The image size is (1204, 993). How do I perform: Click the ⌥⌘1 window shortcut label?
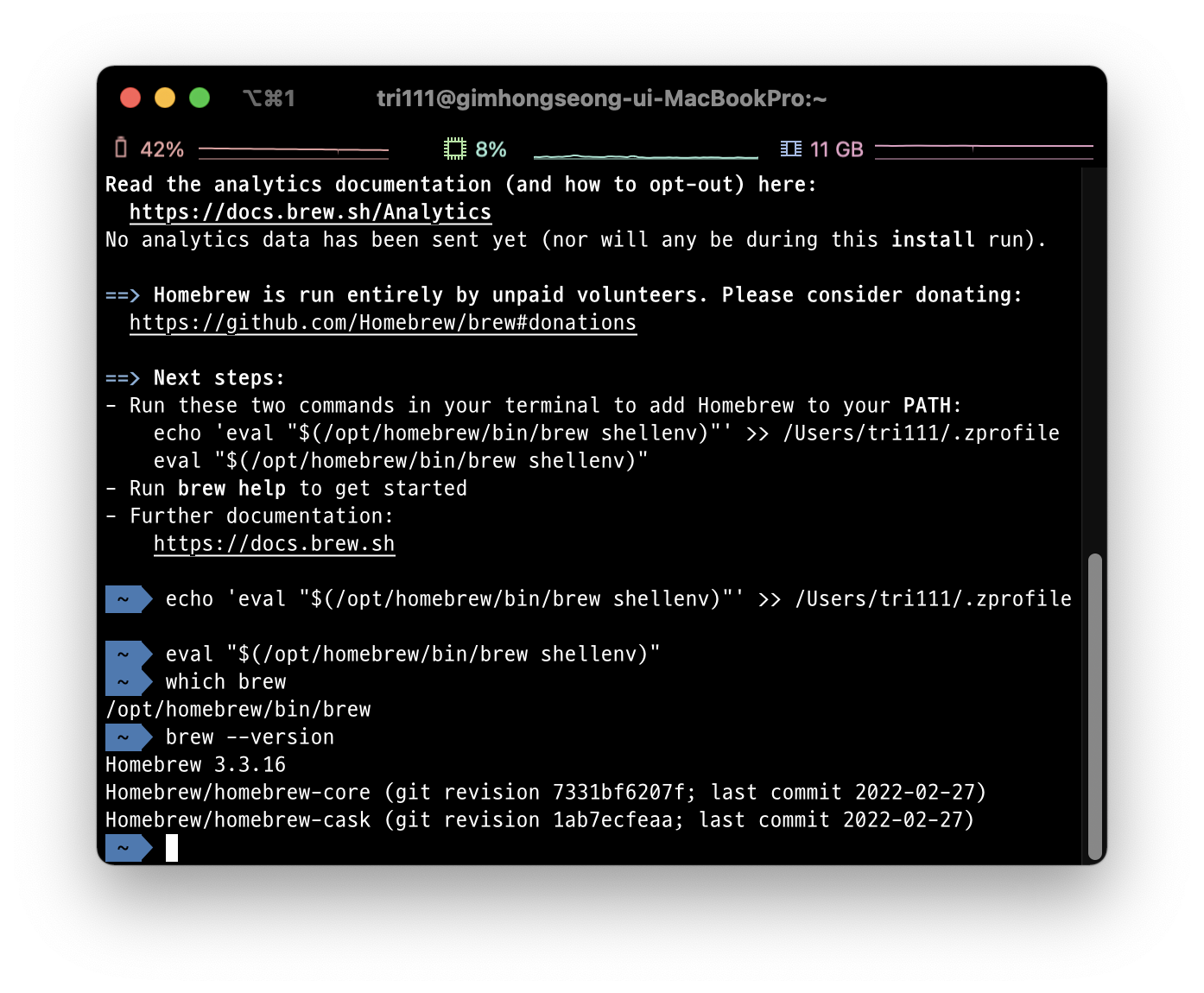coord(269,98)
